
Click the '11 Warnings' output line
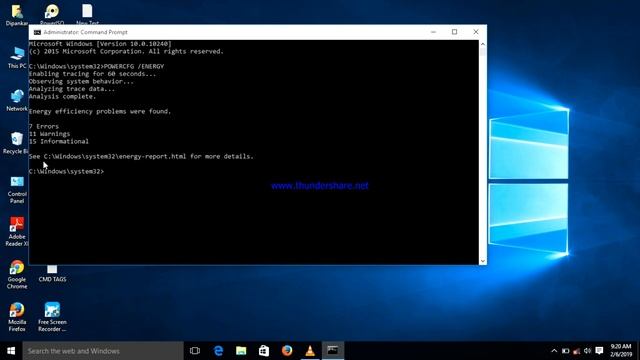tap(49, 134)
